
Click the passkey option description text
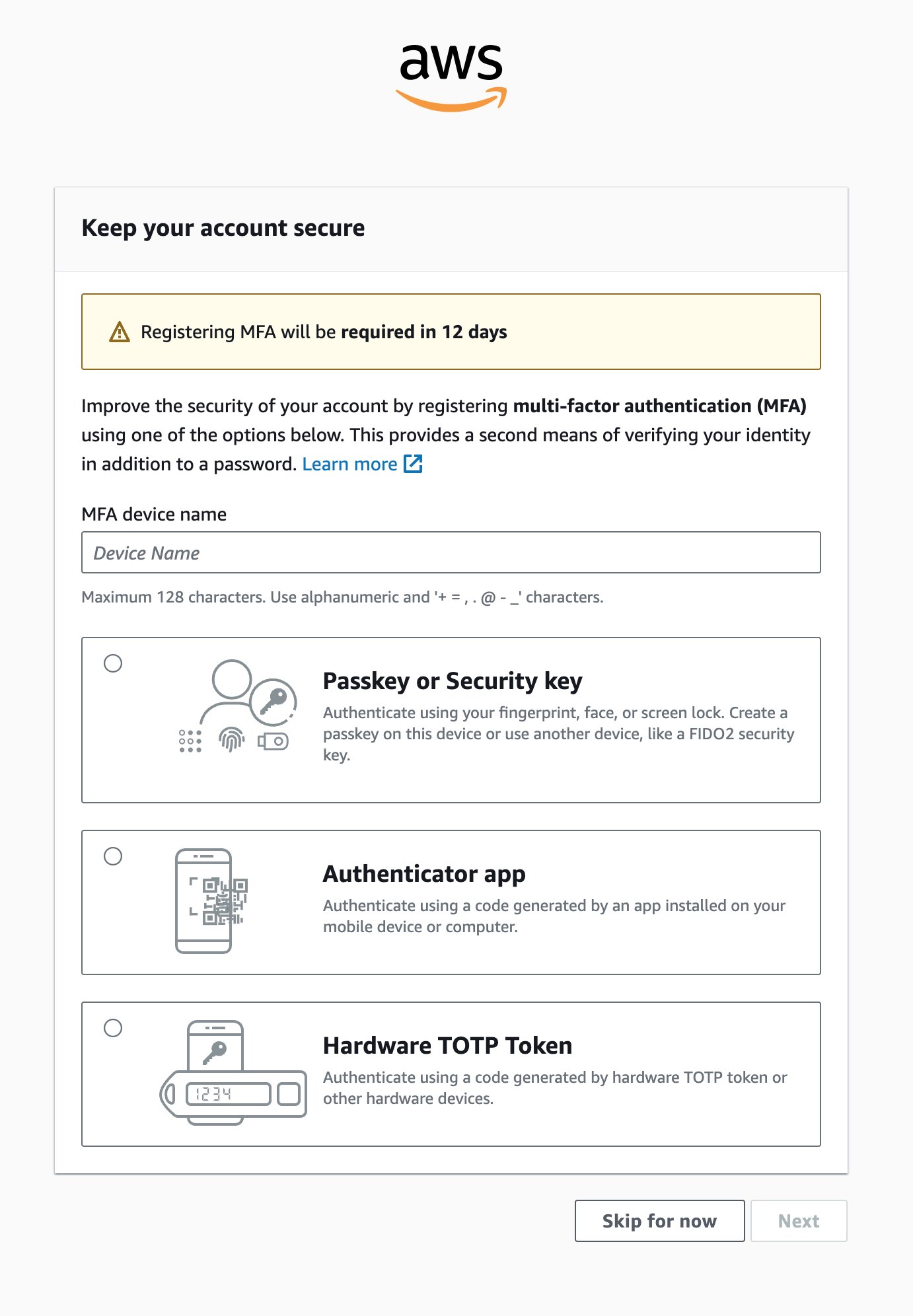coord(558,733)
